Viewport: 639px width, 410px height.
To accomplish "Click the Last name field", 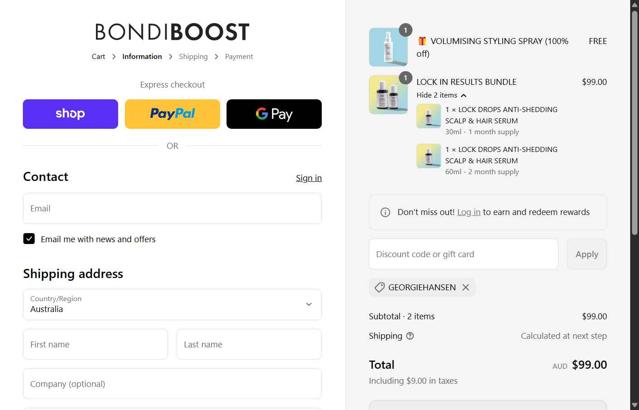I will pyautogui.click(x=249, y=344).
